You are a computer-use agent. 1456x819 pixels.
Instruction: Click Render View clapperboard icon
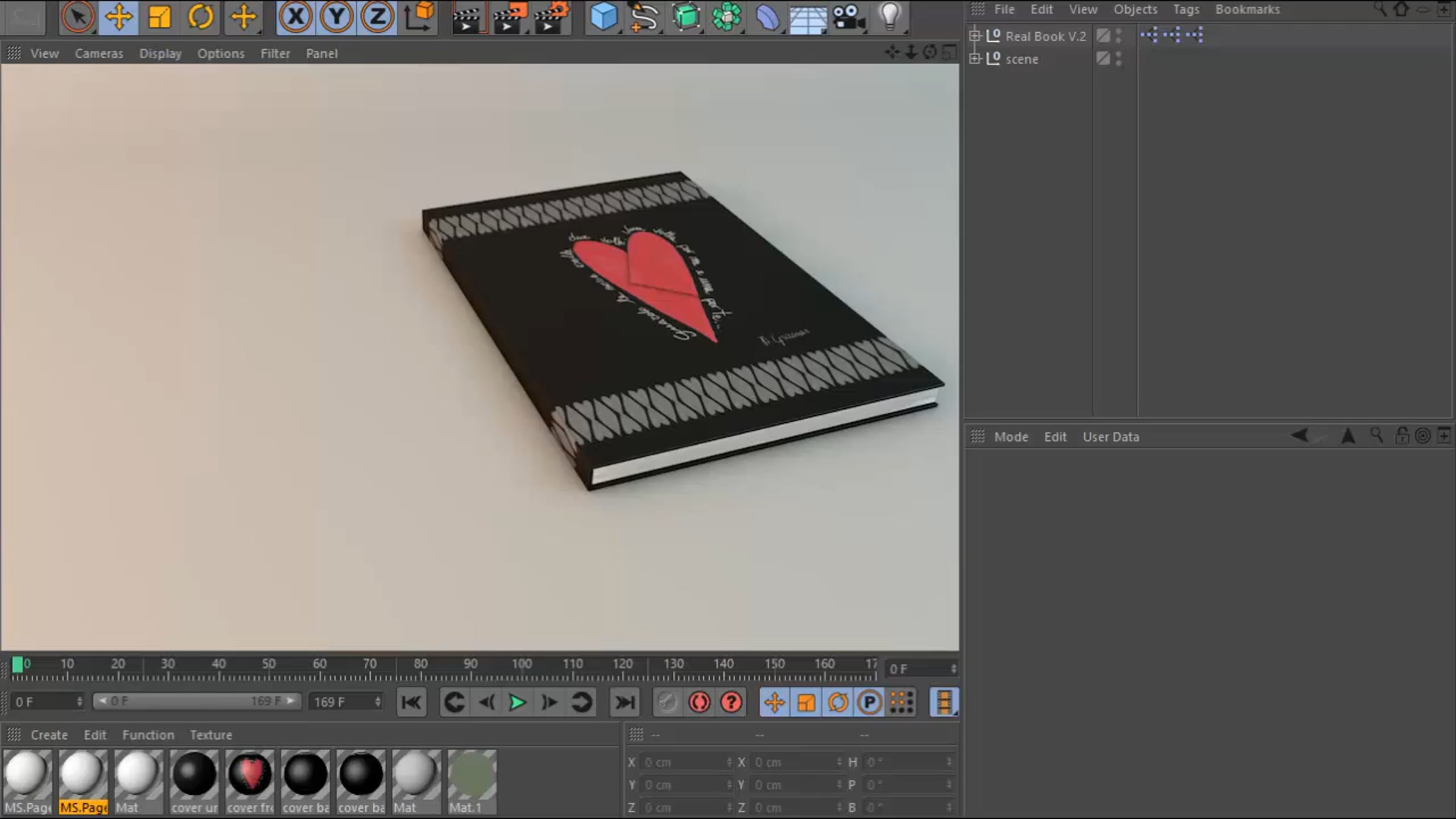point(467,17)
